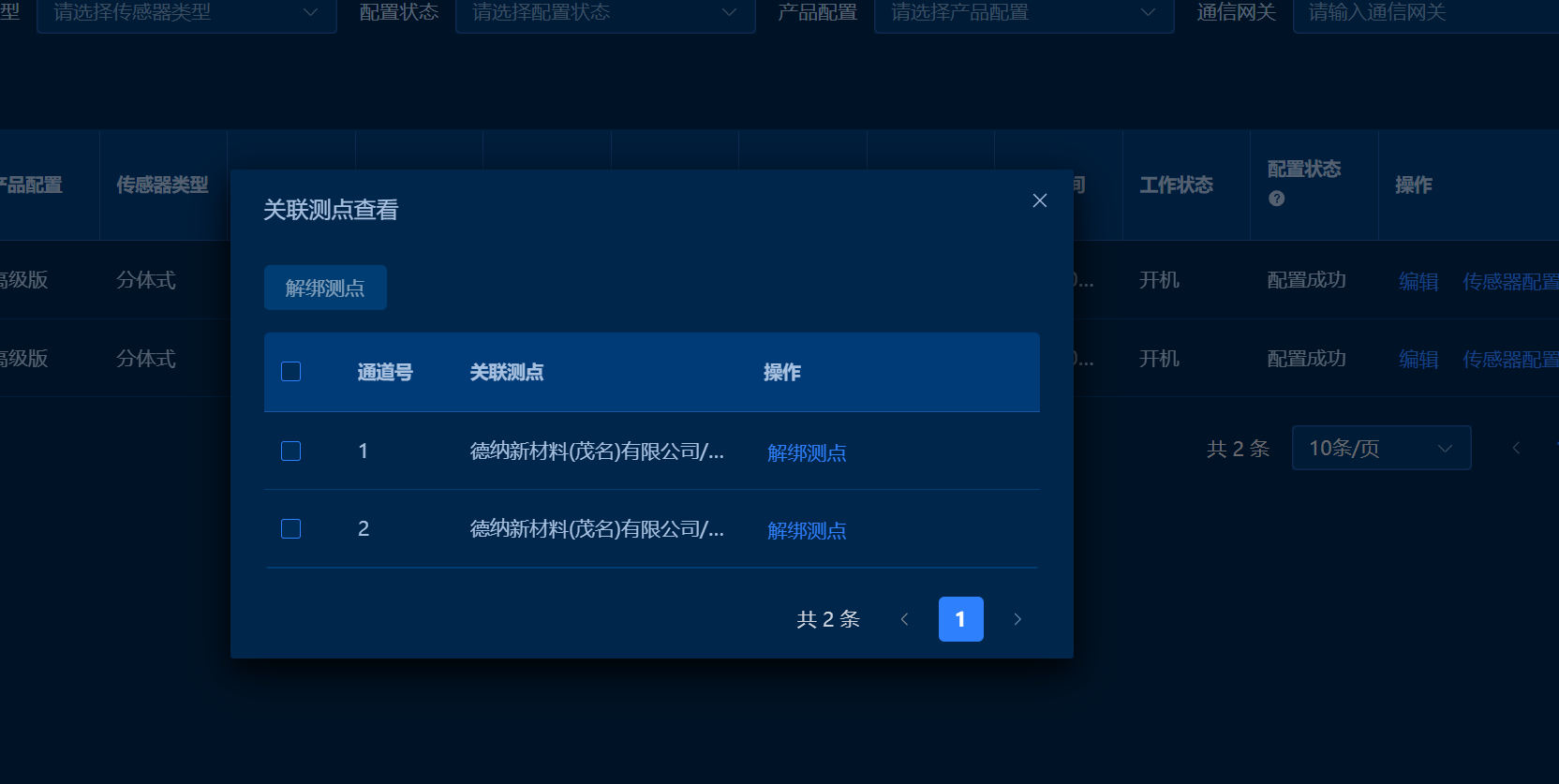Click 共 2 条 total in dialog pagination
Viewport: 1559px width, 784px height.
828,619
